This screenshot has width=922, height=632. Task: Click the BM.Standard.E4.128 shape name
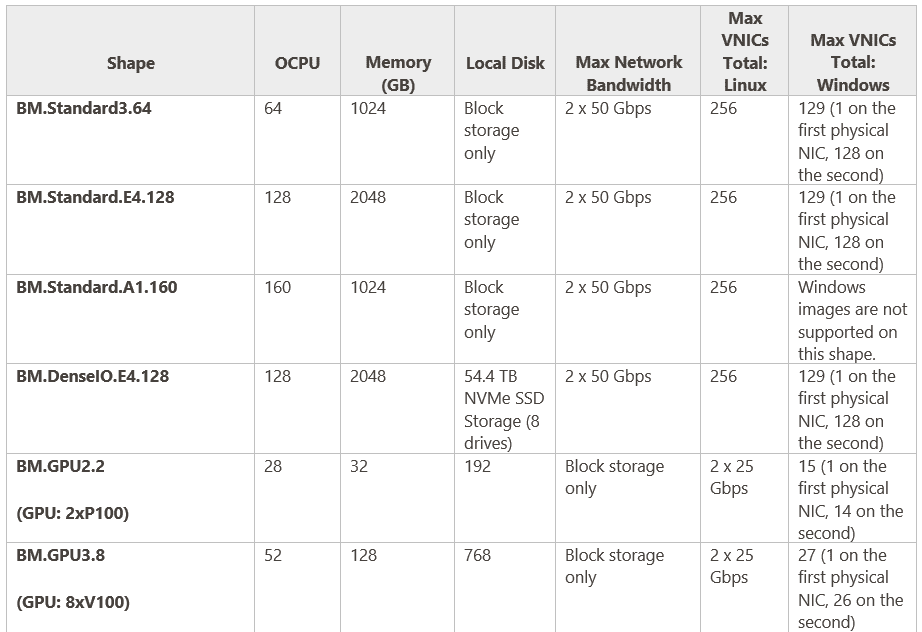pos(95,197)
